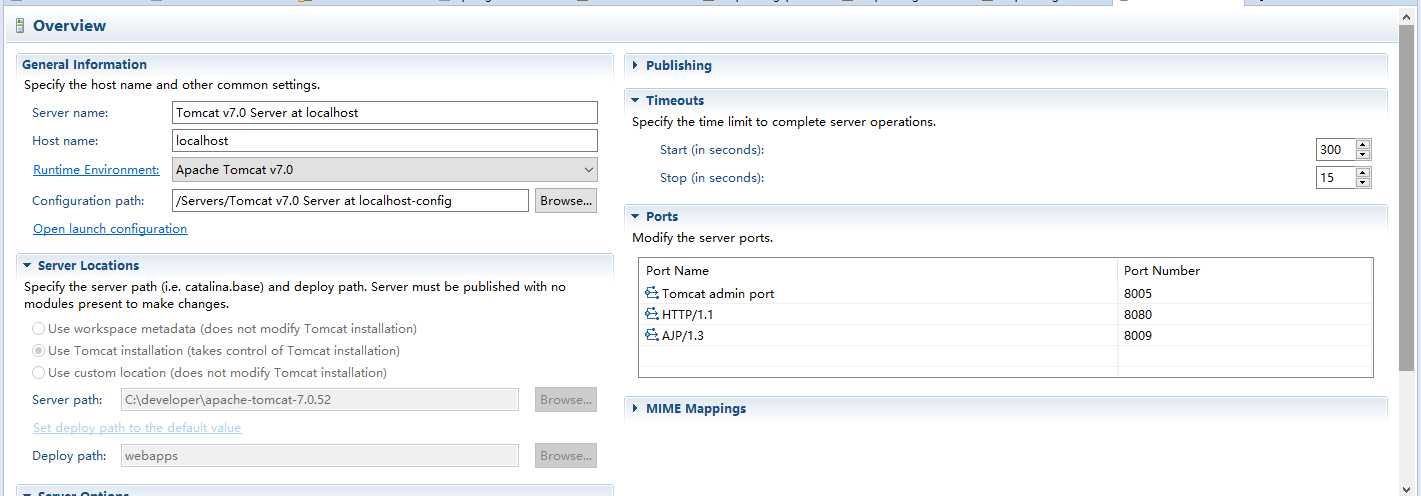Select Use Tomcat installation radio option
The image size is (1421, 496).
click(38, 351)
